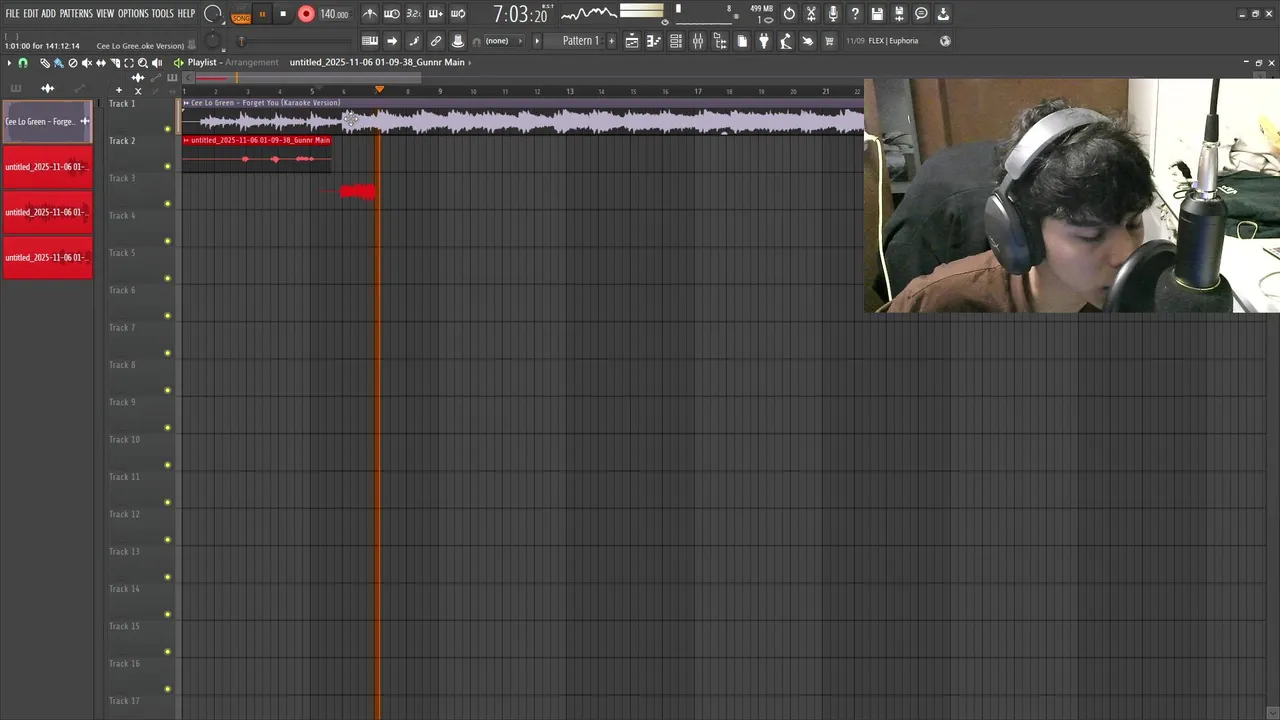The image size is (1280, 720).
Task: Enable step editing arrow icon
Action: 392,41
